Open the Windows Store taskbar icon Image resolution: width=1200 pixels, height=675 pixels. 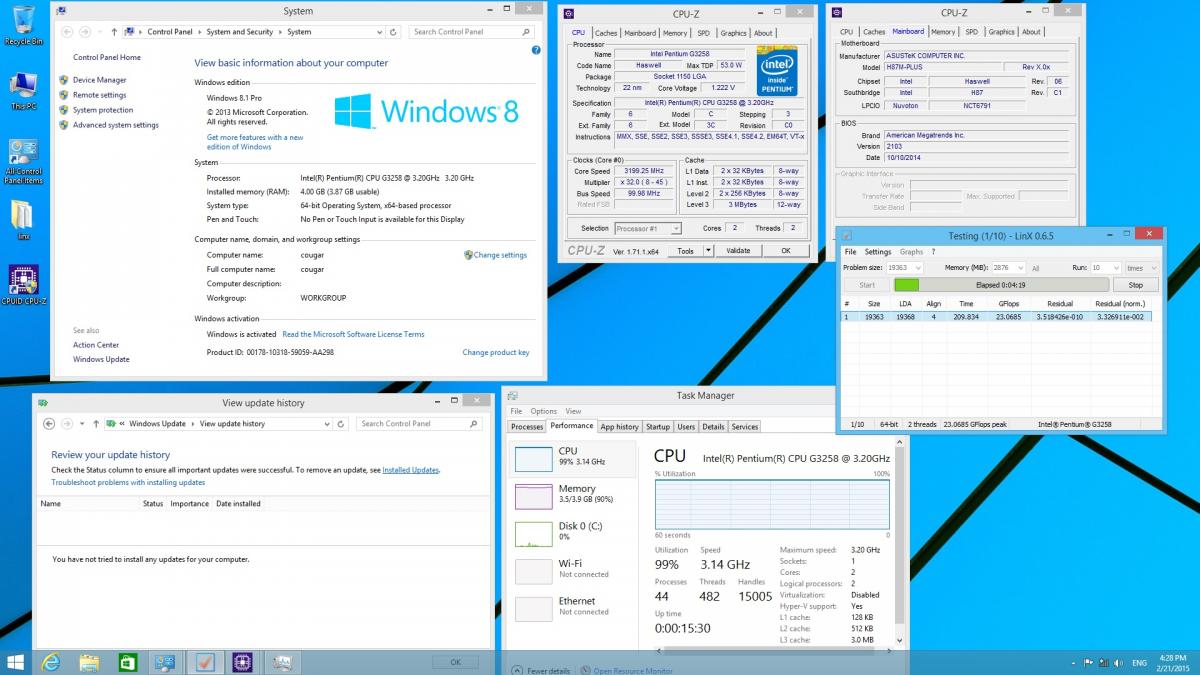coord(128,662)
